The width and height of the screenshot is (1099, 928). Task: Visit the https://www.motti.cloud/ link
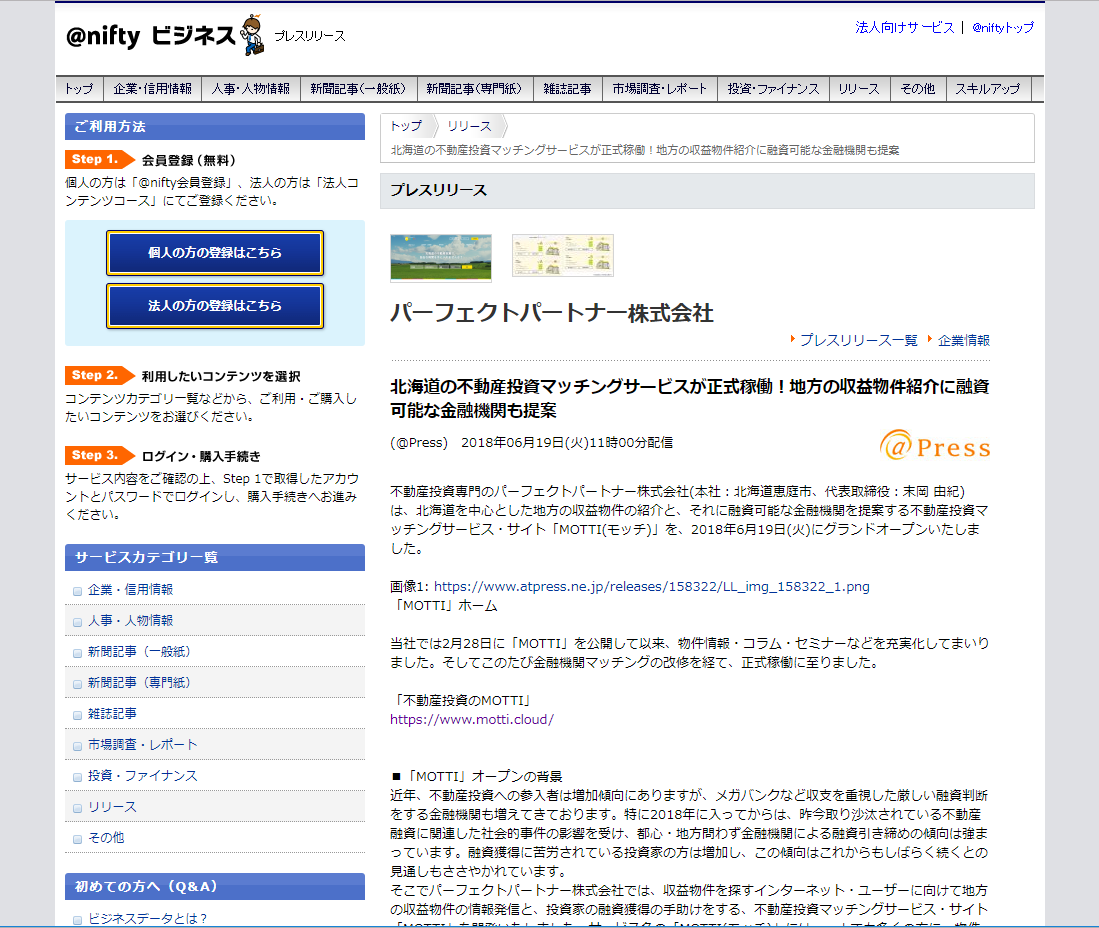(471, 719)
